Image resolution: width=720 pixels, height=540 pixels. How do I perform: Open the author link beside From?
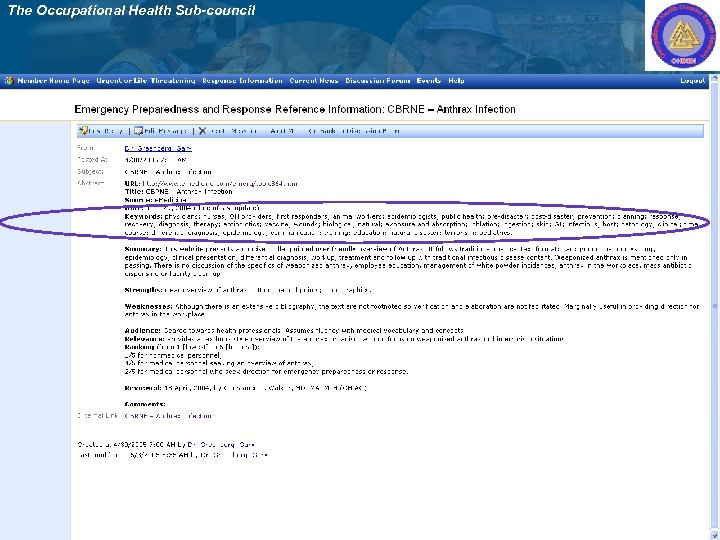158,148
